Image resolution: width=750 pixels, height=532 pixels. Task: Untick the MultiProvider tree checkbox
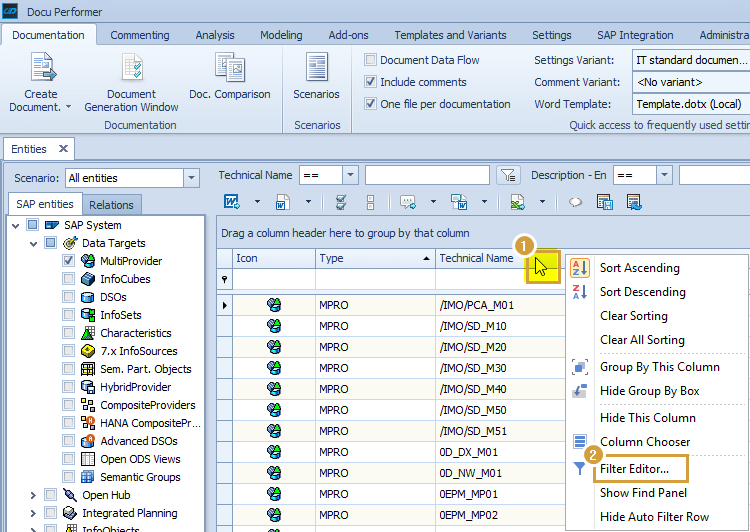[x=69, y=261]
